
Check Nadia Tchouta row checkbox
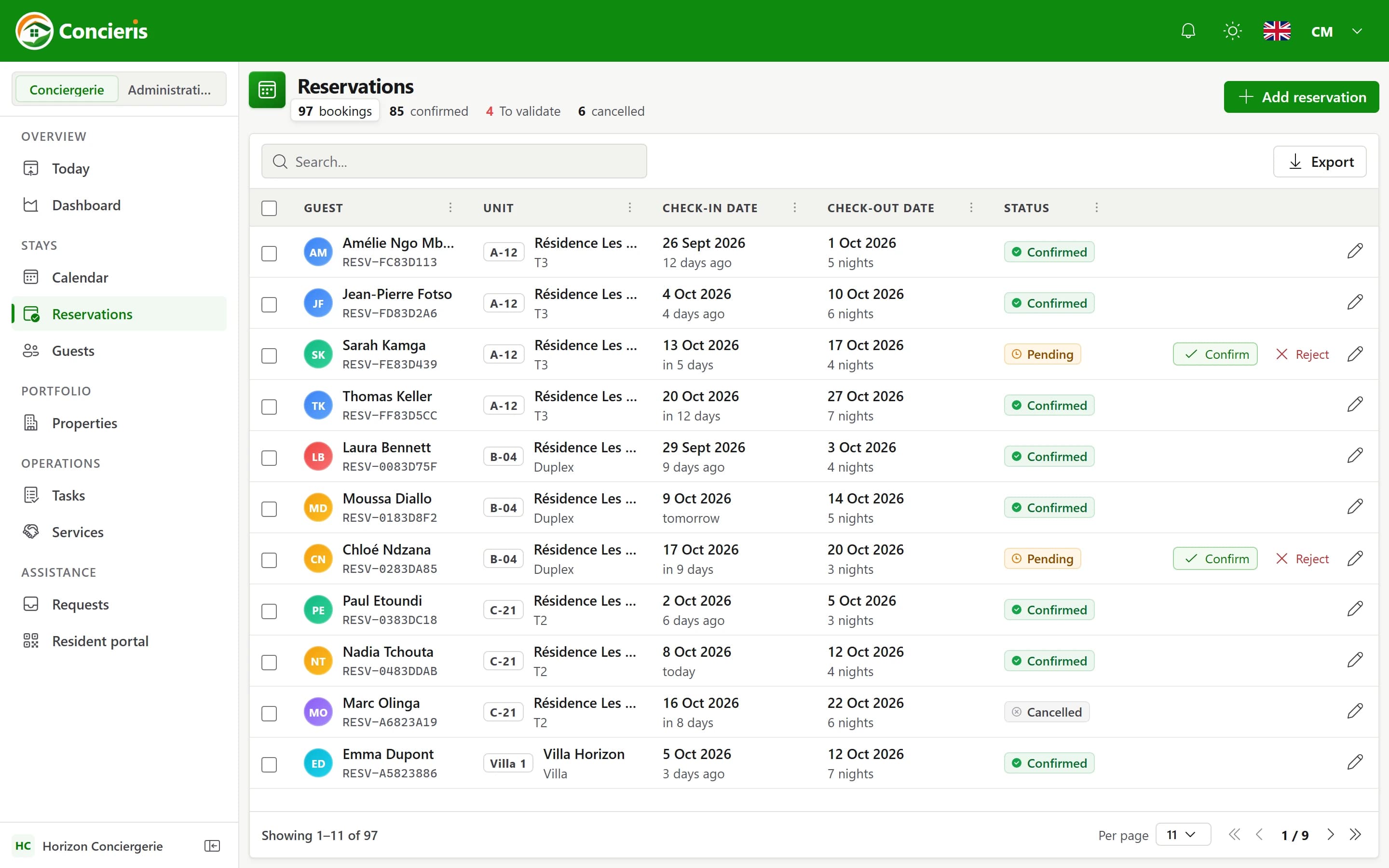[x=269, y=662]
